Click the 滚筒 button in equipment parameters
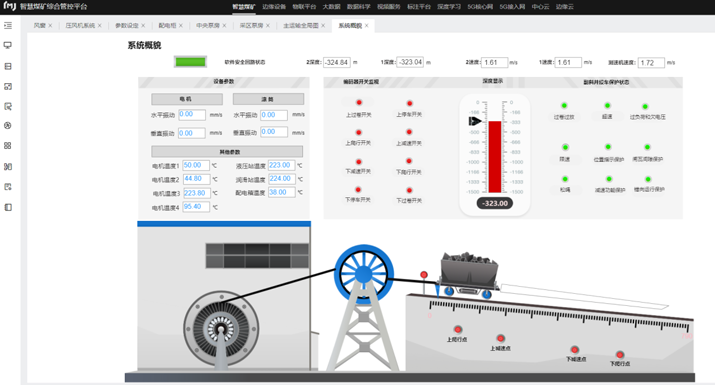The height and width of the screenshot is (385, 715). [x=268, y=99]
